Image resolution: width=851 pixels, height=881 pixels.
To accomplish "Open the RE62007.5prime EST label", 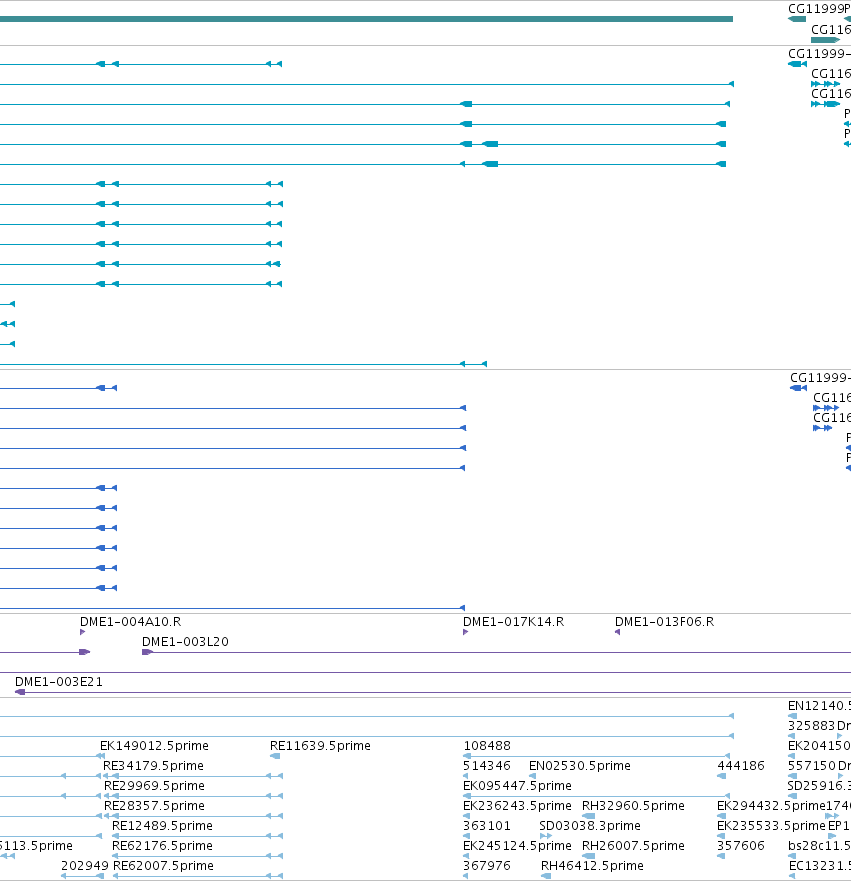I will [163, 865].
